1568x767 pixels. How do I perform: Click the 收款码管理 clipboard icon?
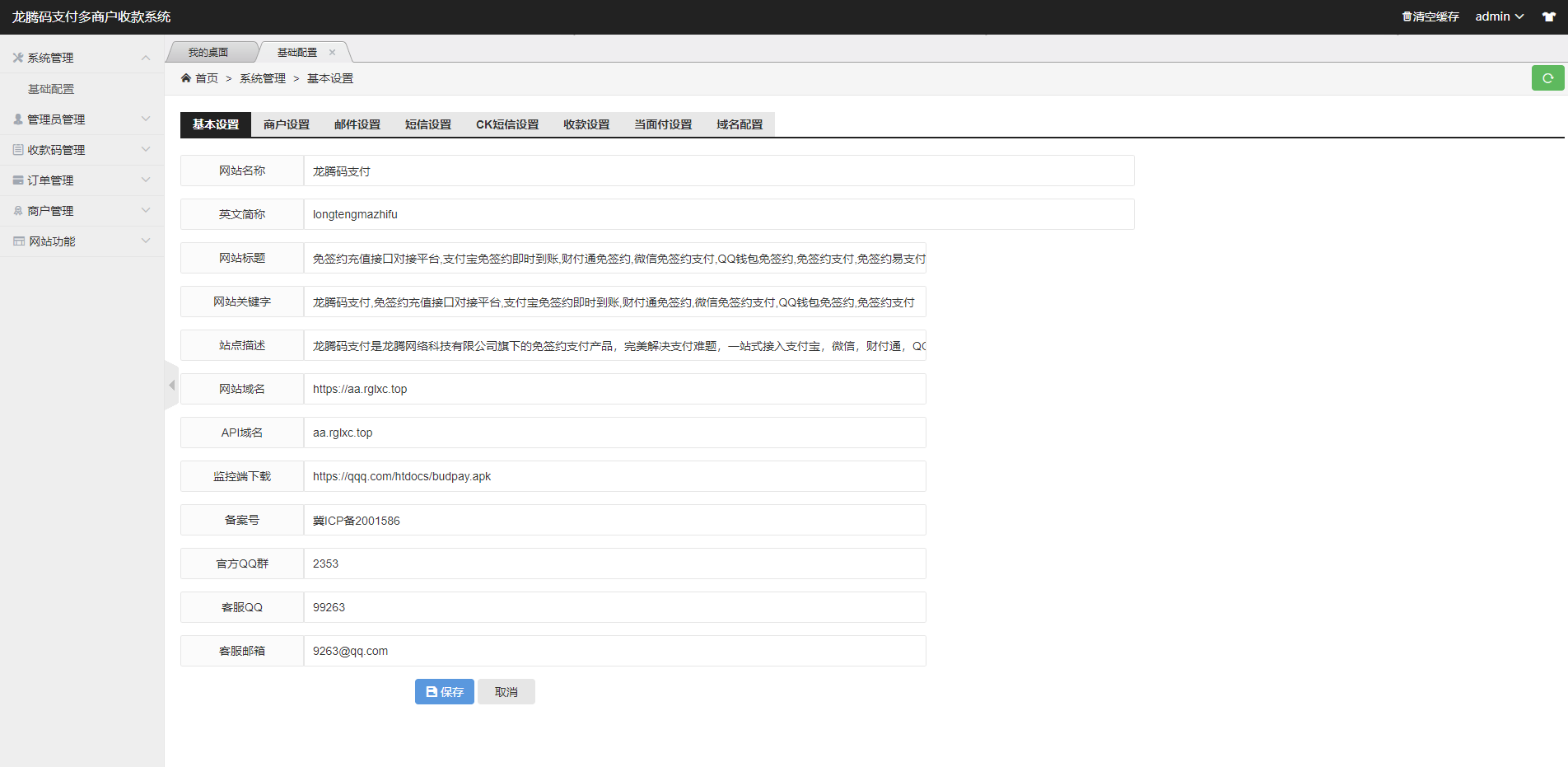point(16,149)
